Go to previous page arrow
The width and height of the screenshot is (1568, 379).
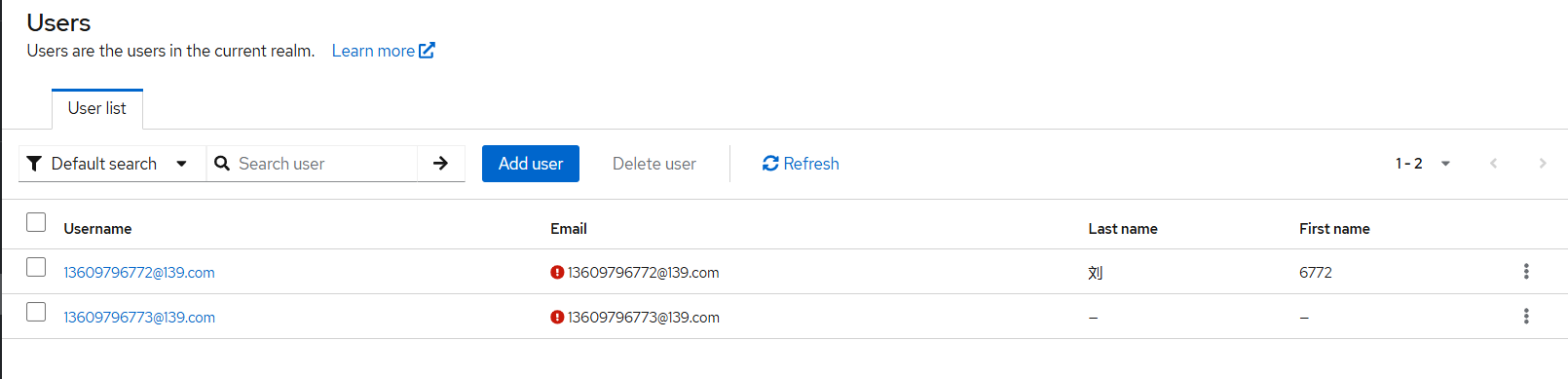(x=1493, y=164)
